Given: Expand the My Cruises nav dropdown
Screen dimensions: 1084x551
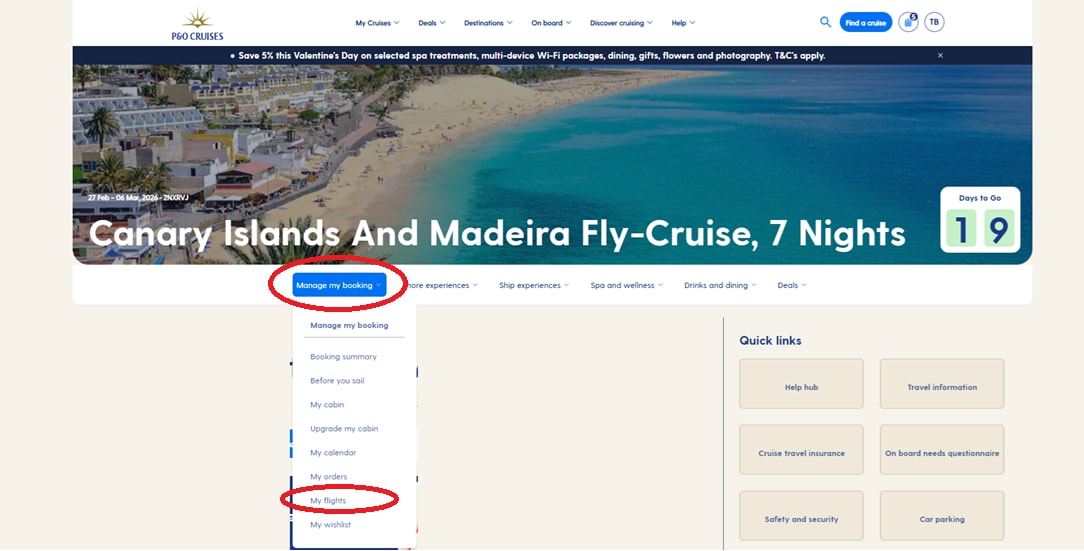Looking at the screenshot, I should tap(377, 23).
